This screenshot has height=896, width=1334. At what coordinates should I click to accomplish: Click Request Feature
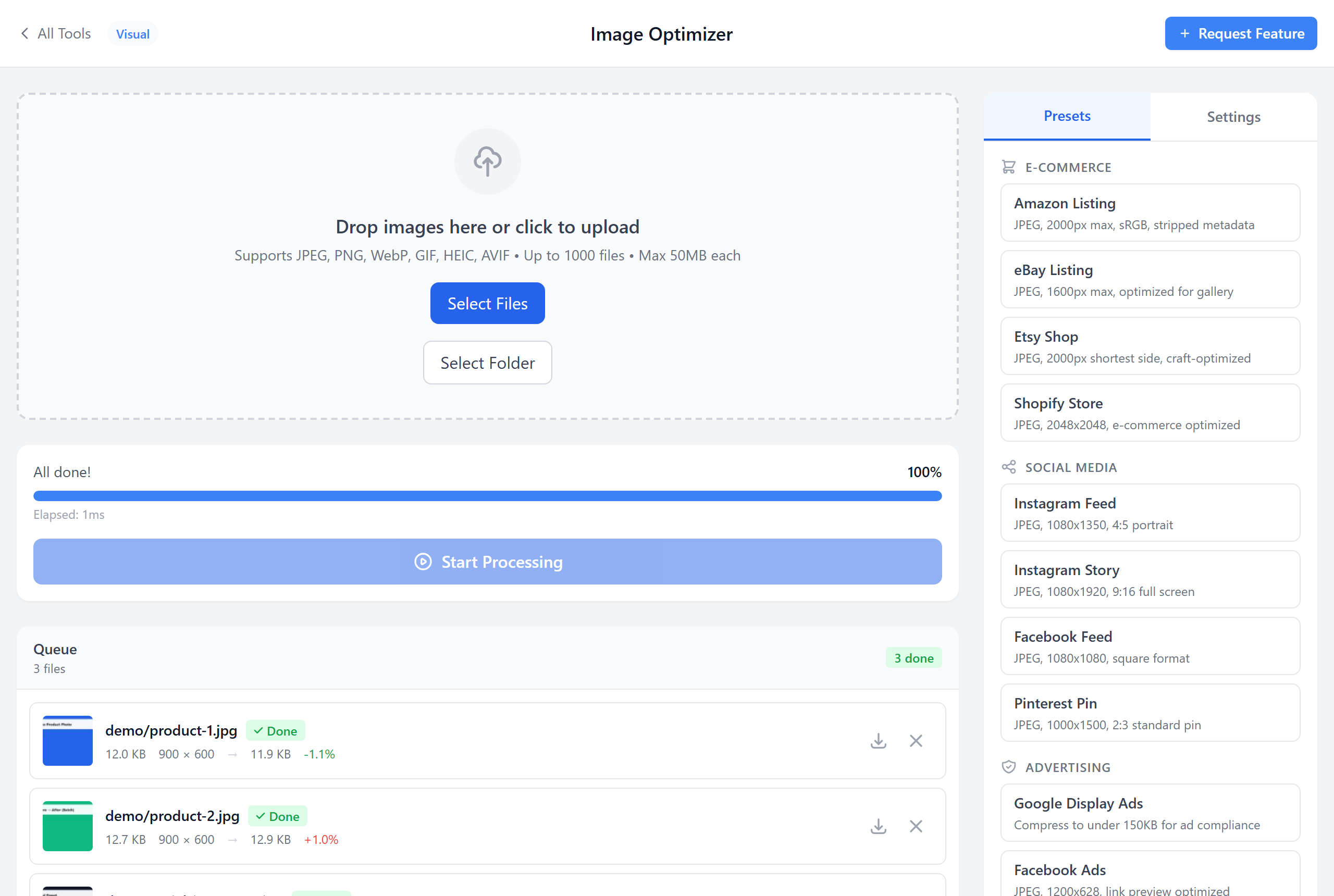1240,33
